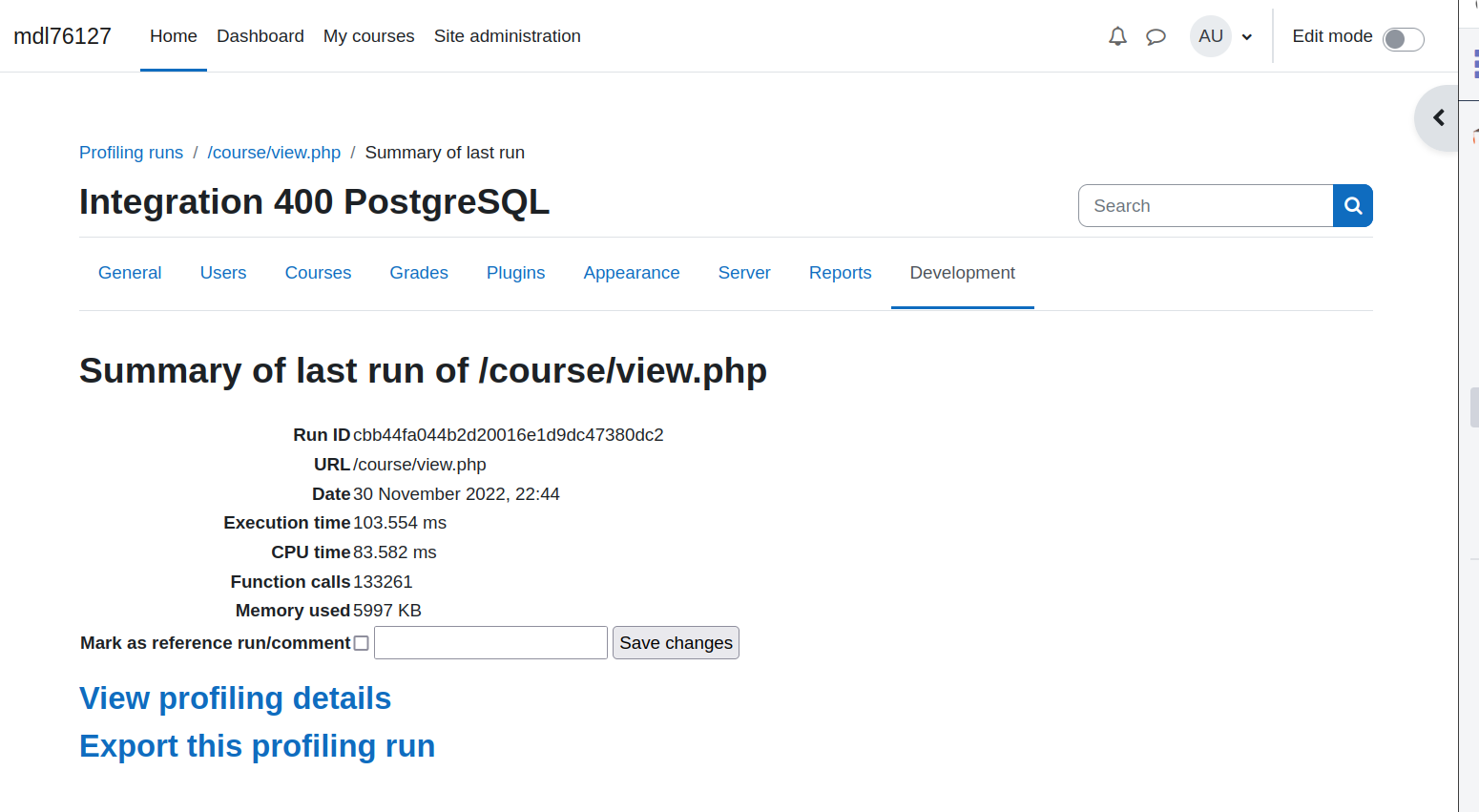Switch to the Plugins tab
The height and width of the screenshot is (812, 1479).
tap(516, 273)
